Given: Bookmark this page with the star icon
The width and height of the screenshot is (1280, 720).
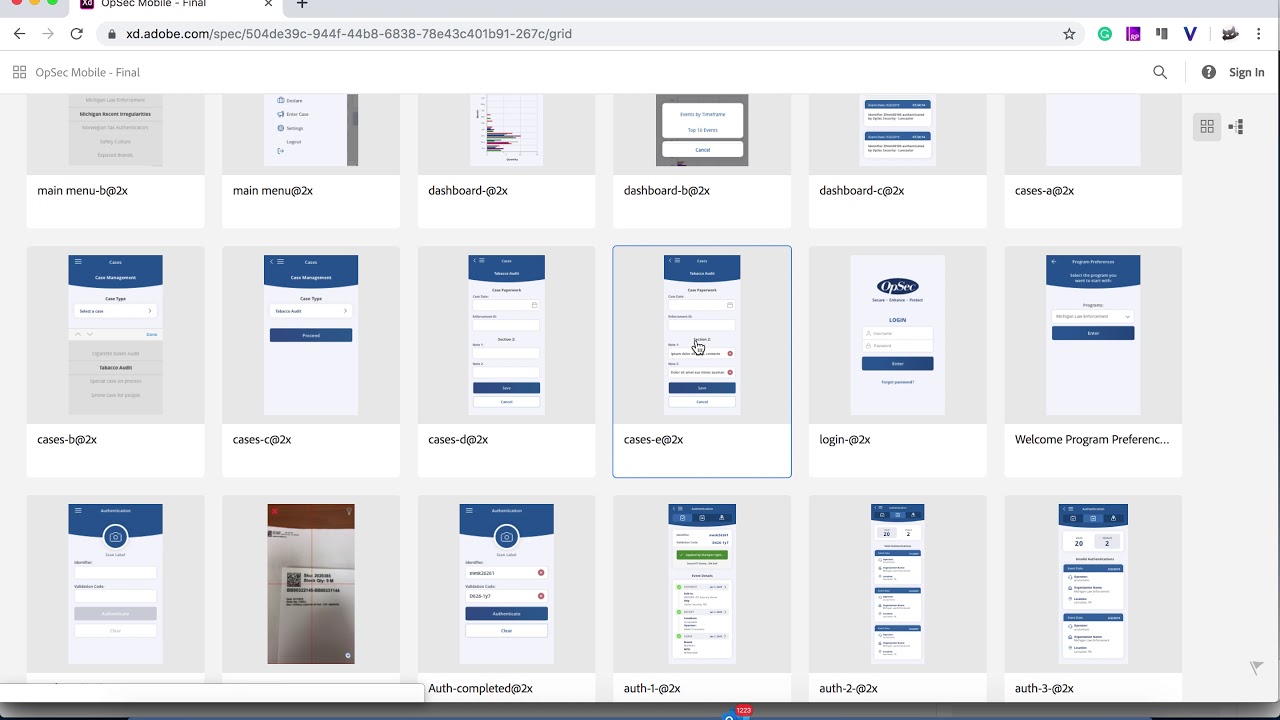Looking at the screenshot, I should 1069,34.
